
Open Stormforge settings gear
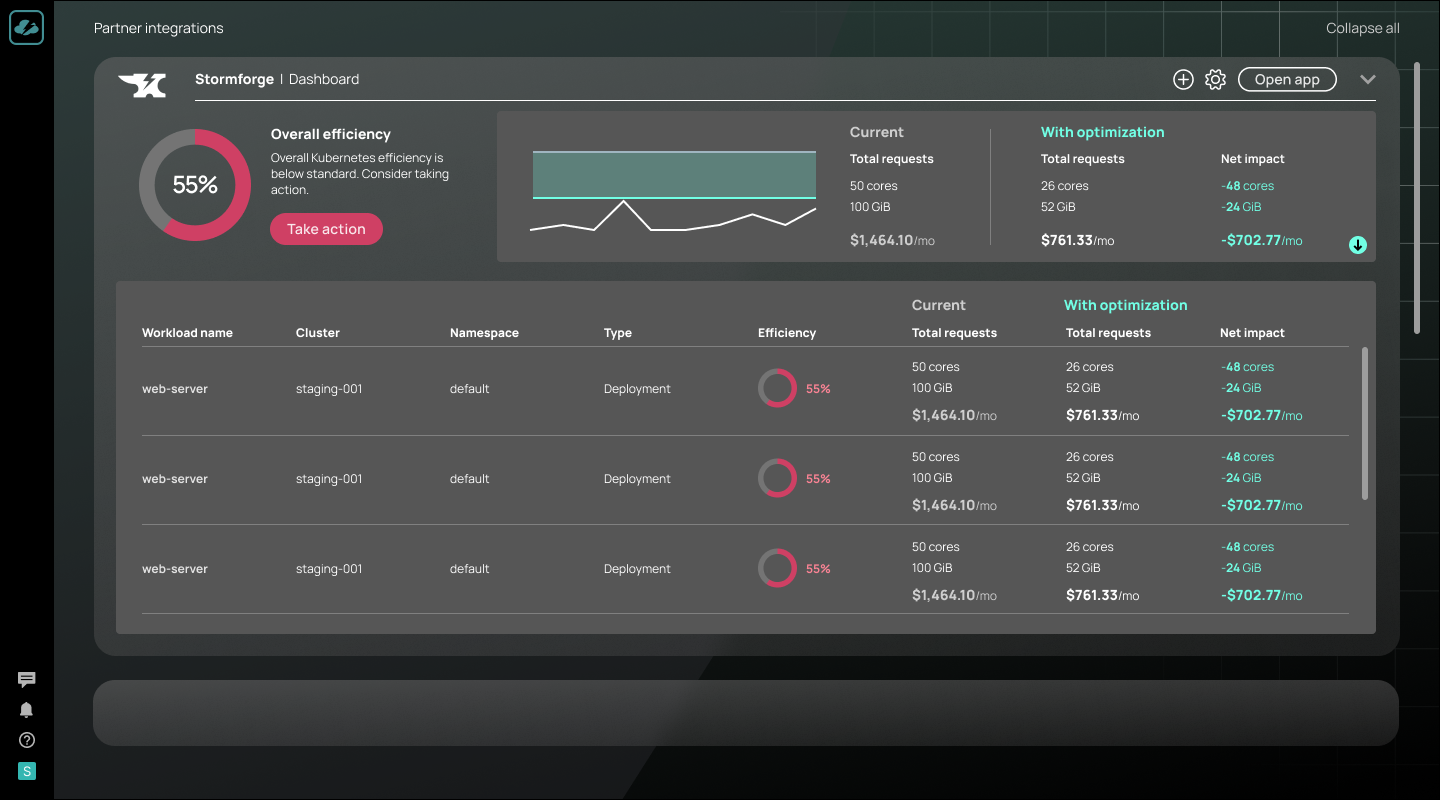[x=1215, y=80]
